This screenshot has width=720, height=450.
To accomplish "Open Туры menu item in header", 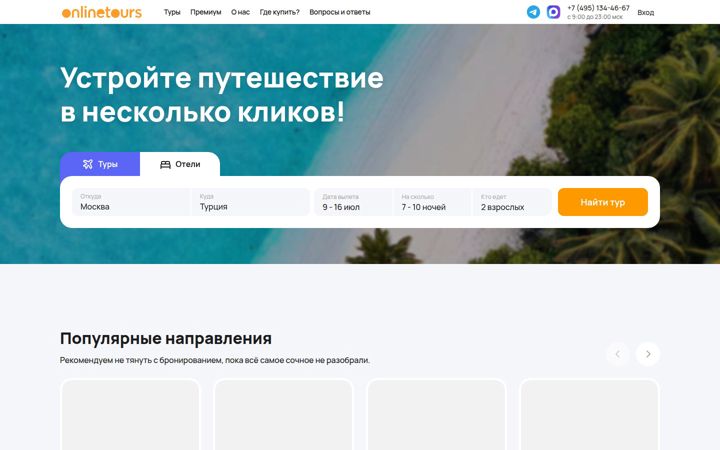I will point(172,12).
